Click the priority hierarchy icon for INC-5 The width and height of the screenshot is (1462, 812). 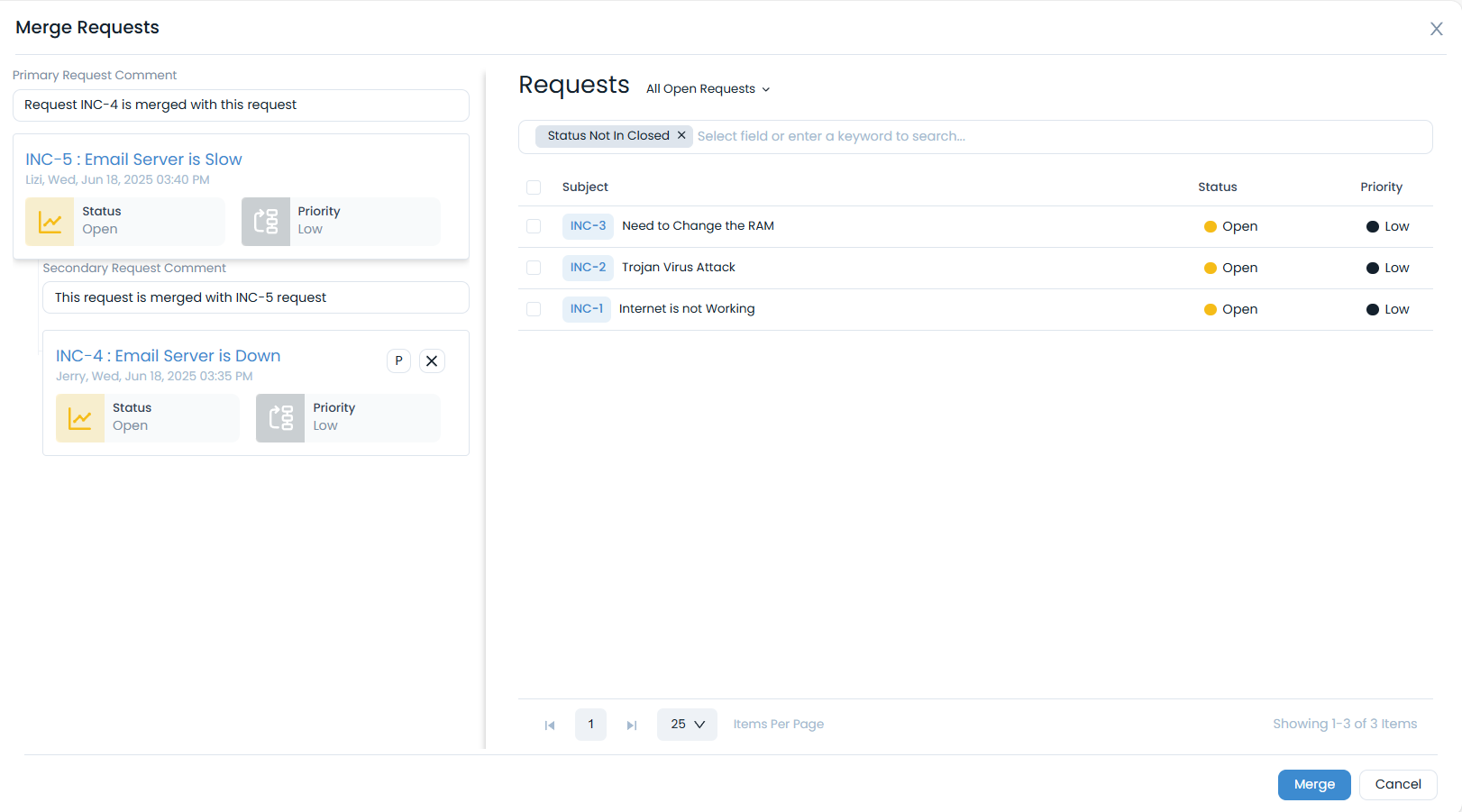coord(266,222)
